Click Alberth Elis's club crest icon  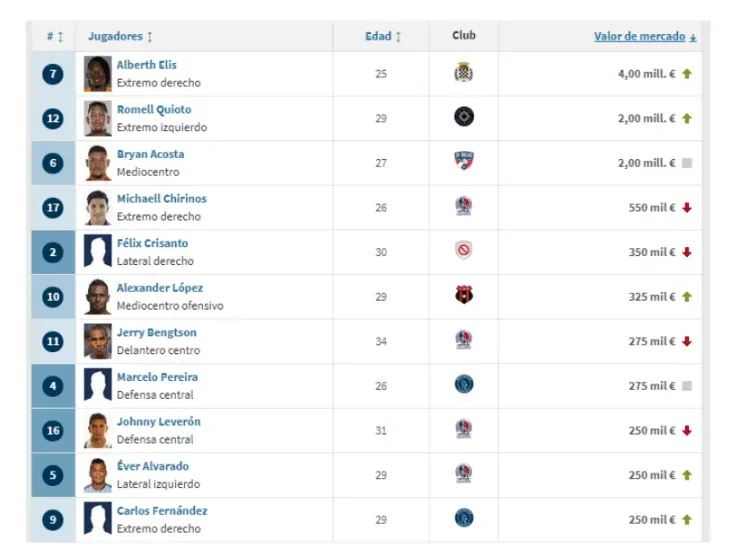[x=463, y=73]
